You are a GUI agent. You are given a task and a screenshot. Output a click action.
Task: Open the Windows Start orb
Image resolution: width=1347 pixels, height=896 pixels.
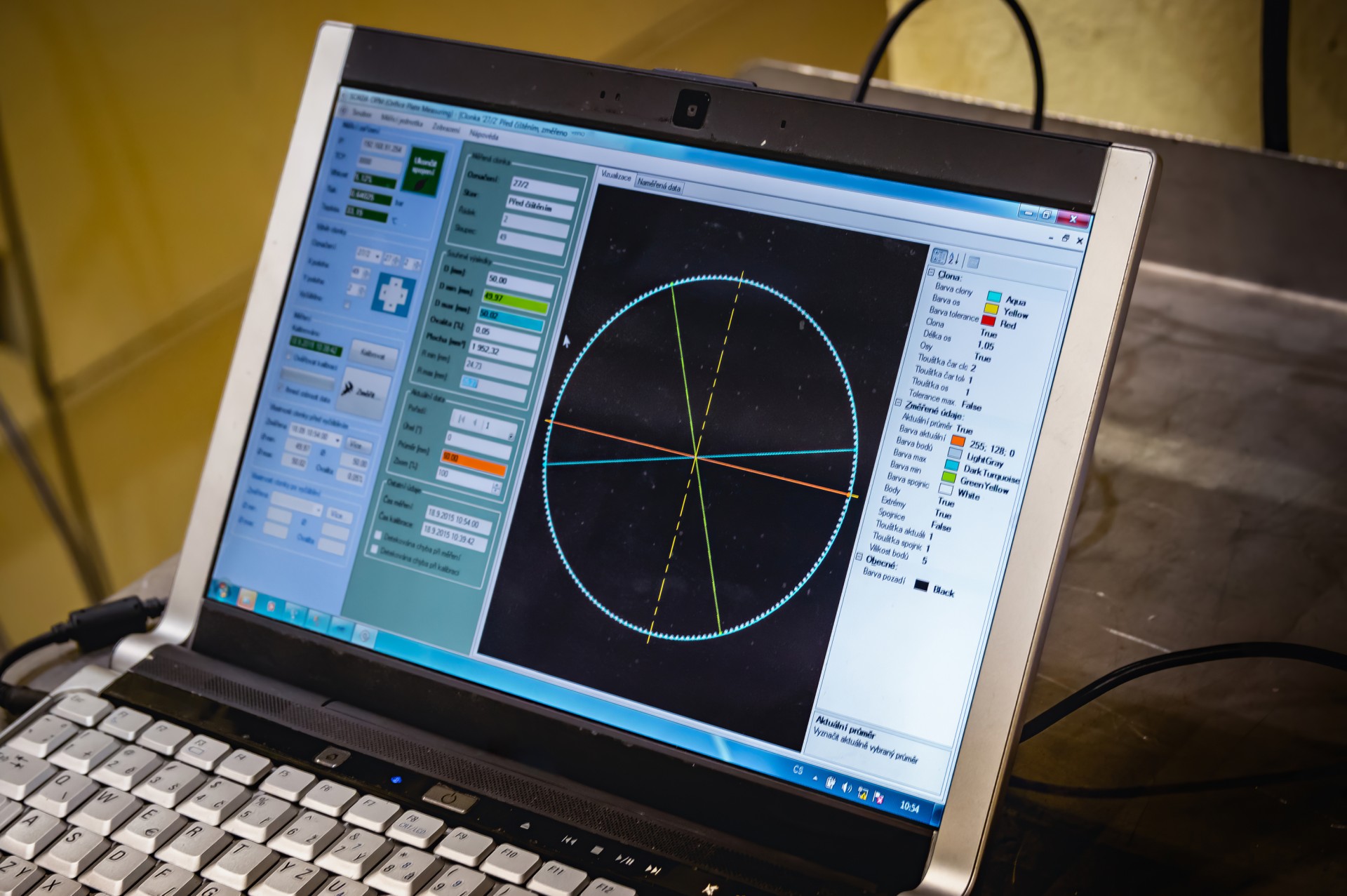click(222, 590)
